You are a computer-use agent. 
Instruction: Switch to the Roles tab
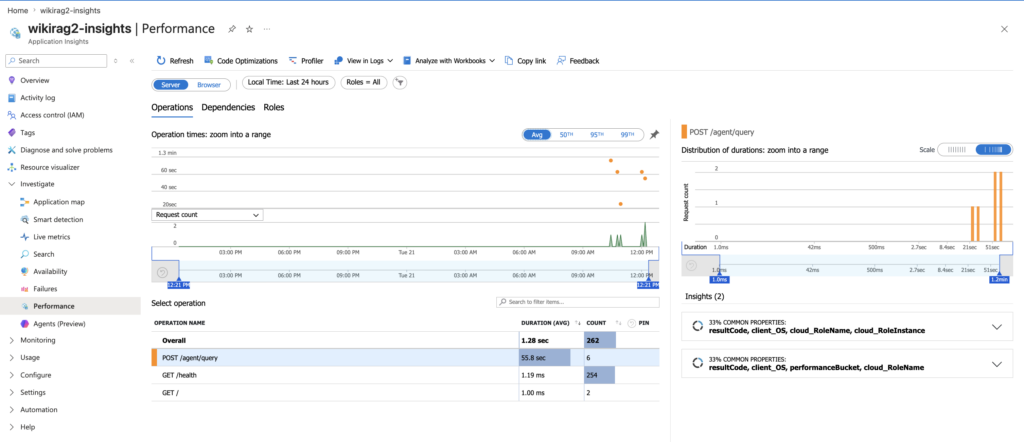(274, 107)
